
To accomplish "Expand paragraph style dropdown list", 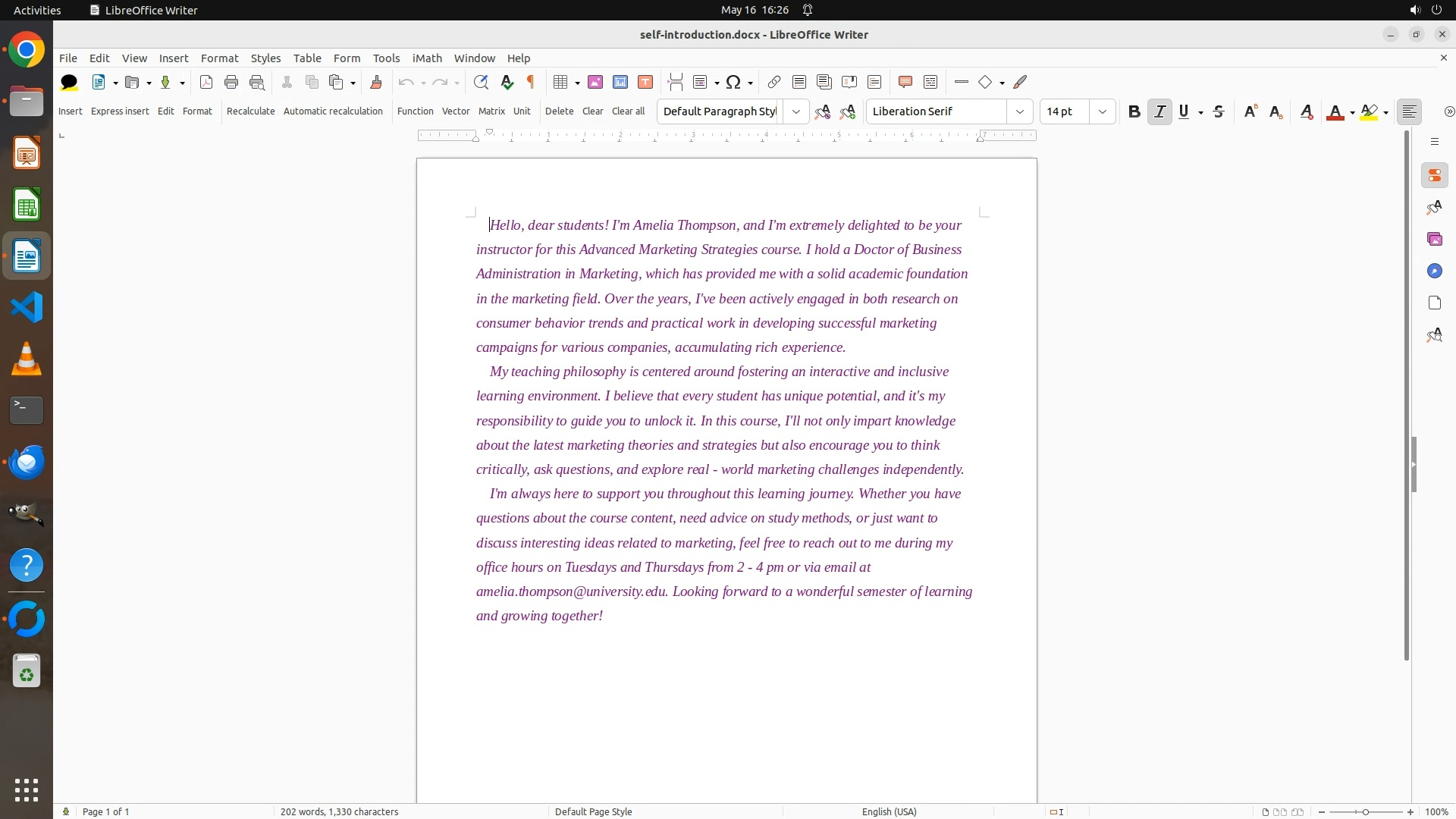I will (x=795, y=111).
